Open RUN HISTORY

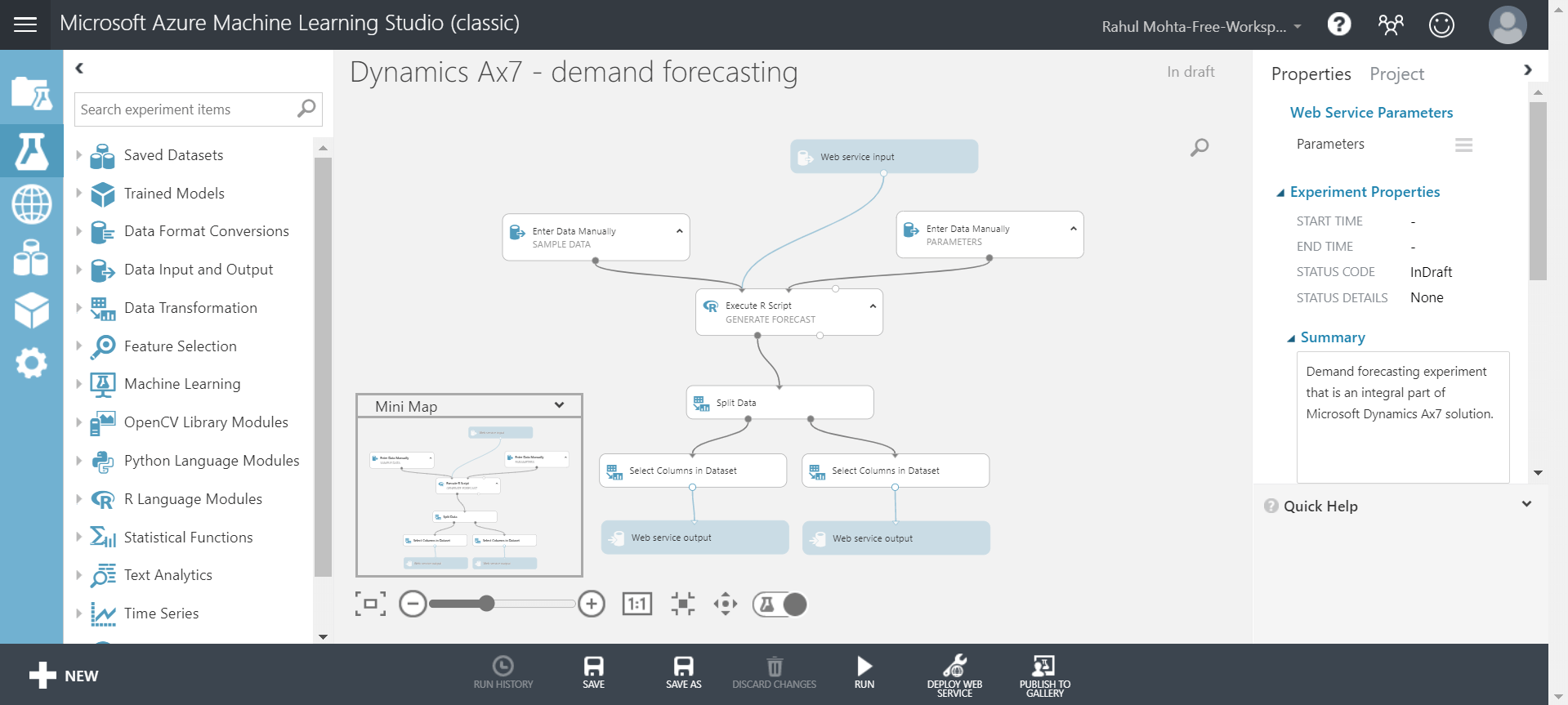tap(503, 673)
